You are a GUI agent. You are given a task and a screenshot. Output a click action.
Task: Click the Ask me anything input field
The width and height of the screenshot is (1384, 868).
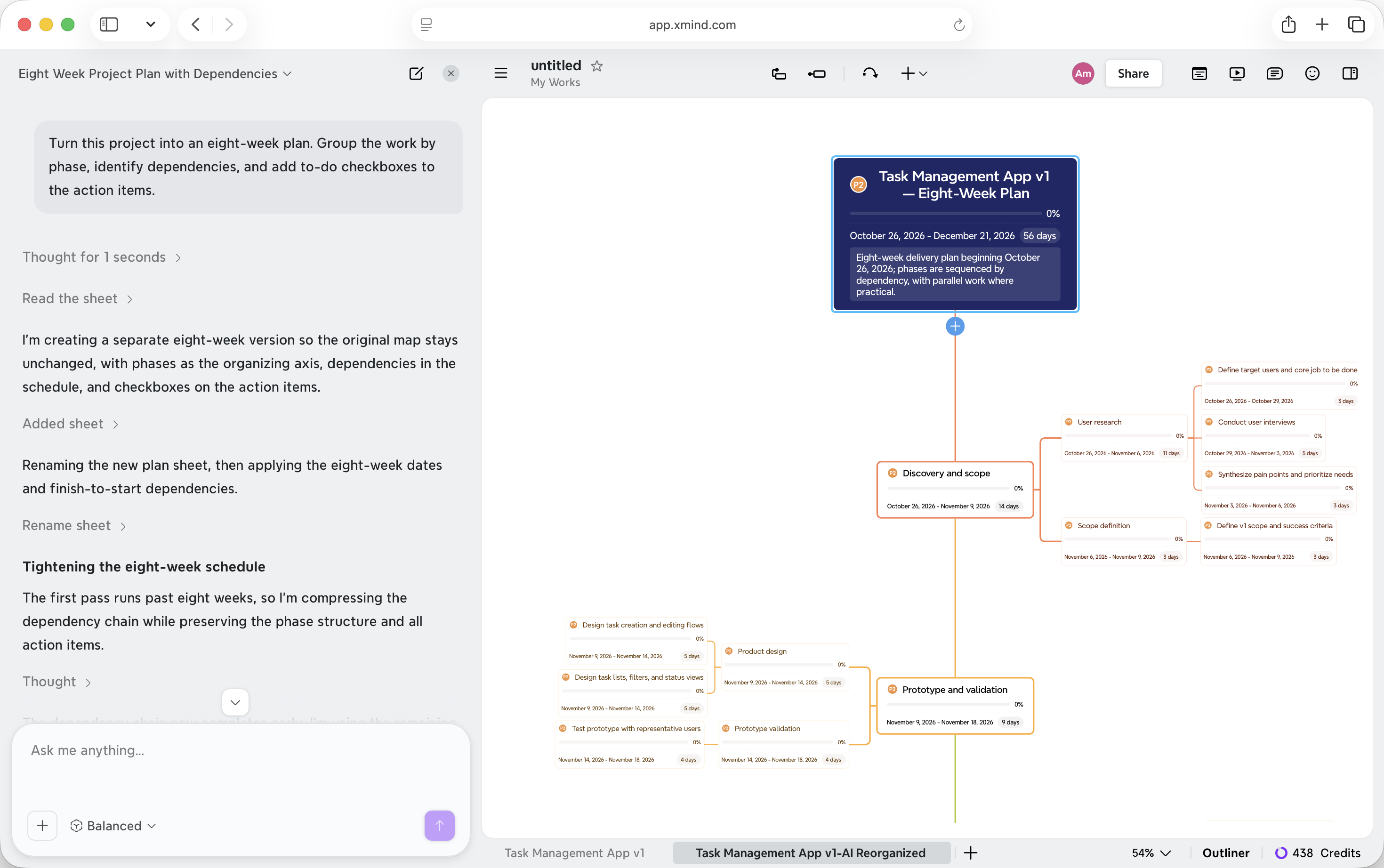pyautogui.click(x=241, y=751)
